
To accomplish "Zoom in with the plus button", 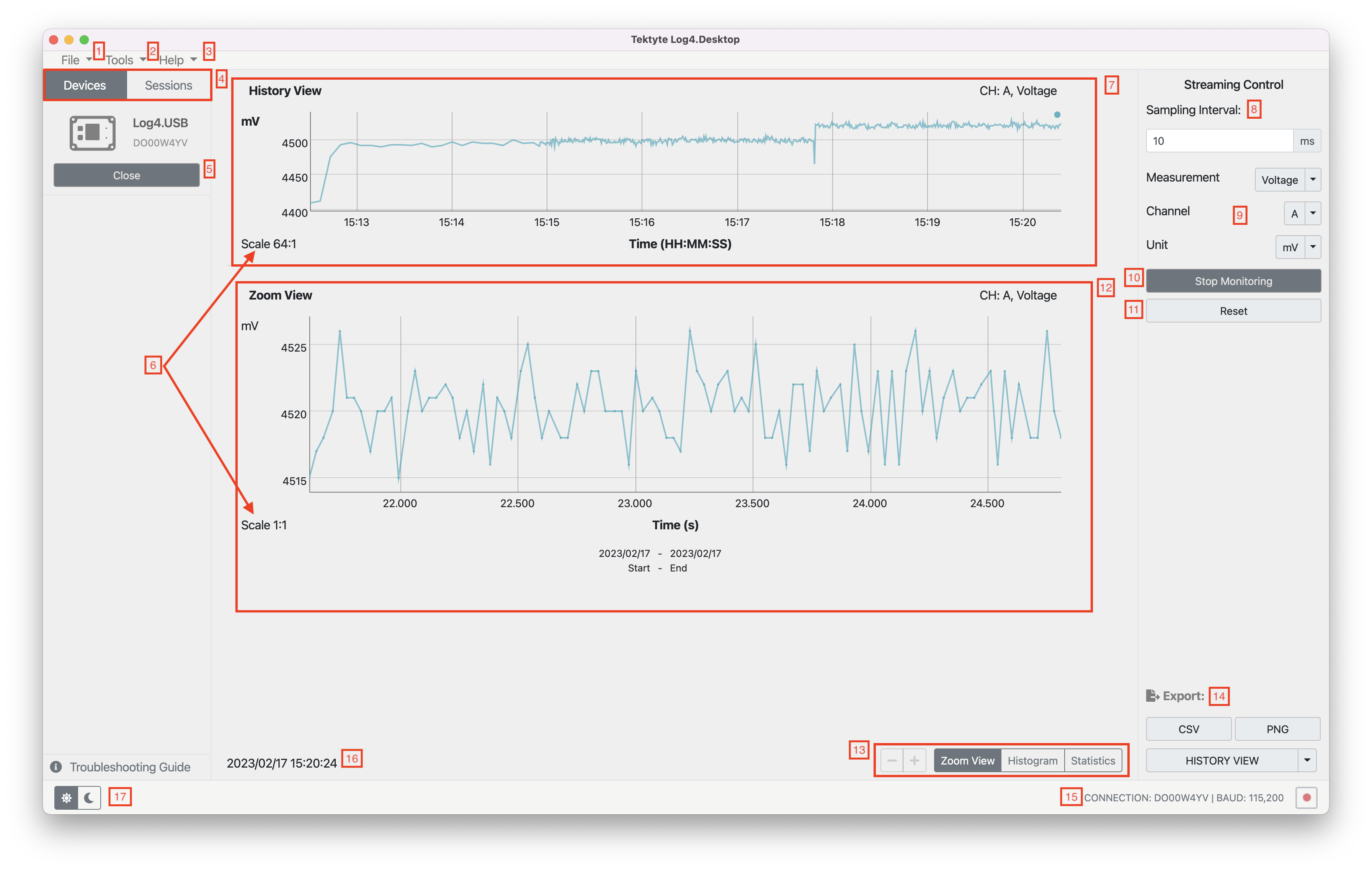I will click(x=915, y=760).
